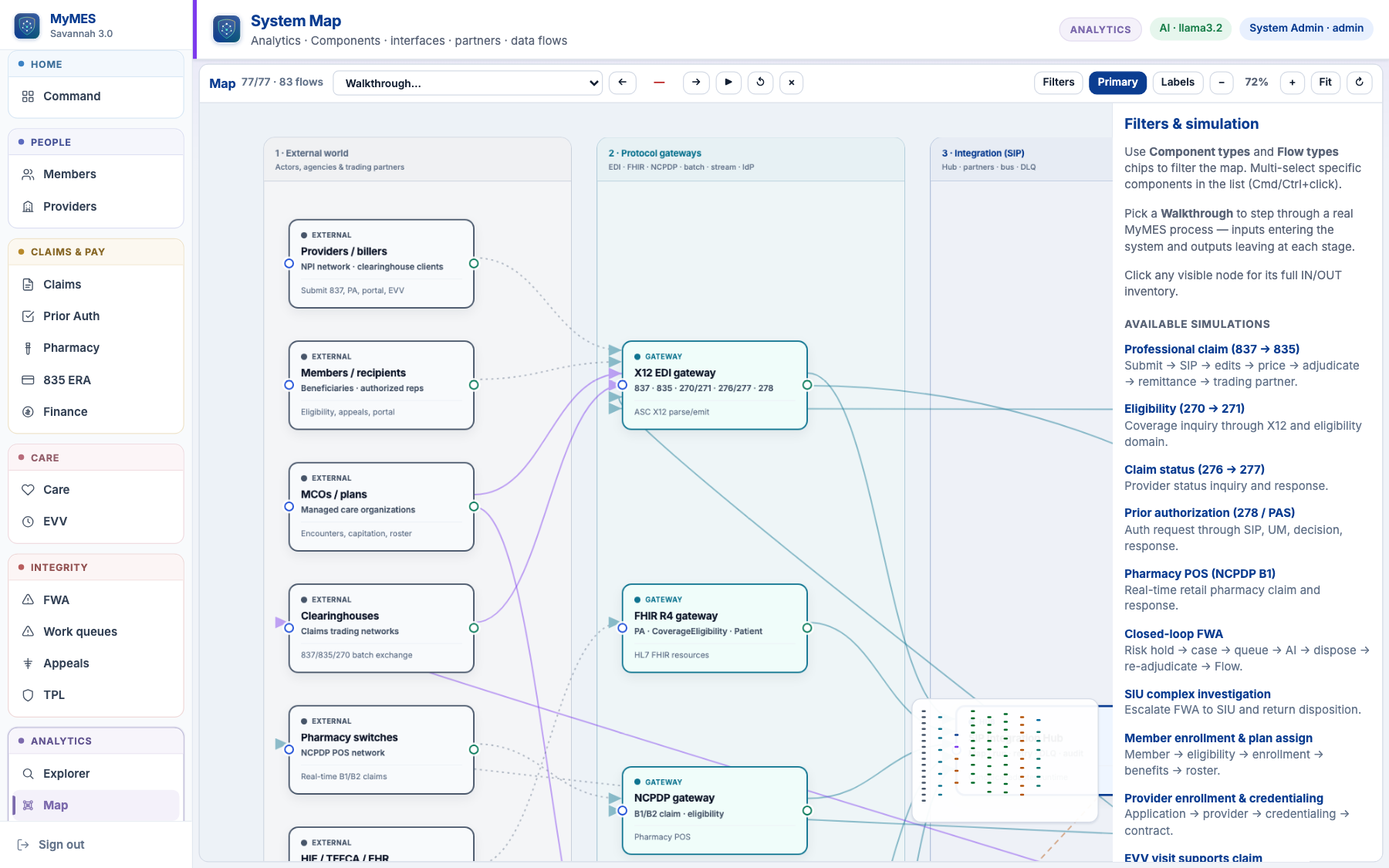Screen dimensions: 1389x868
Task: Open TPL page
Action: coord(96,695)
